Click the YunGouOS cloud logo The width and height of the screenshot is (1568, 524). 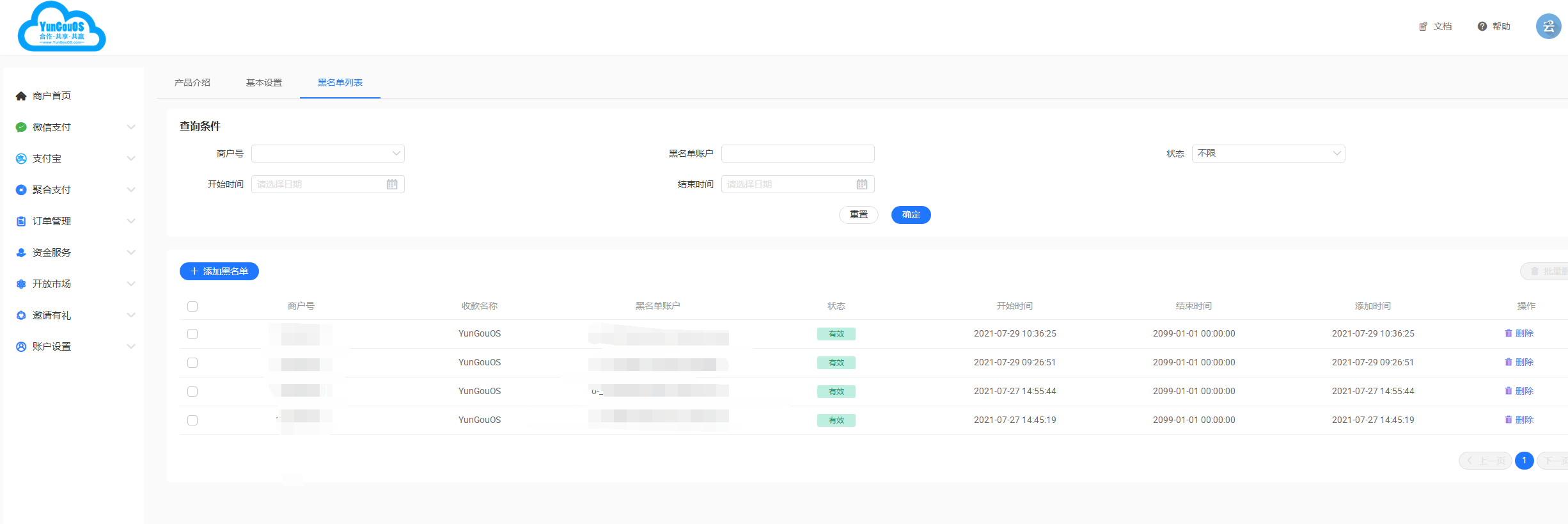pyautogui.click(x=61, y=27)
